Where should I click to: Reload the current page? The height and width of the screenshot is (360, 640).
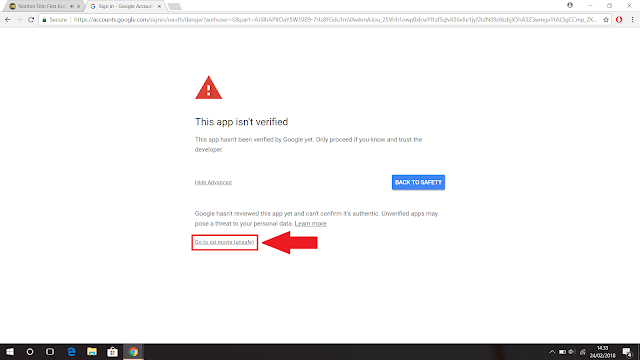tap(31, 20)
